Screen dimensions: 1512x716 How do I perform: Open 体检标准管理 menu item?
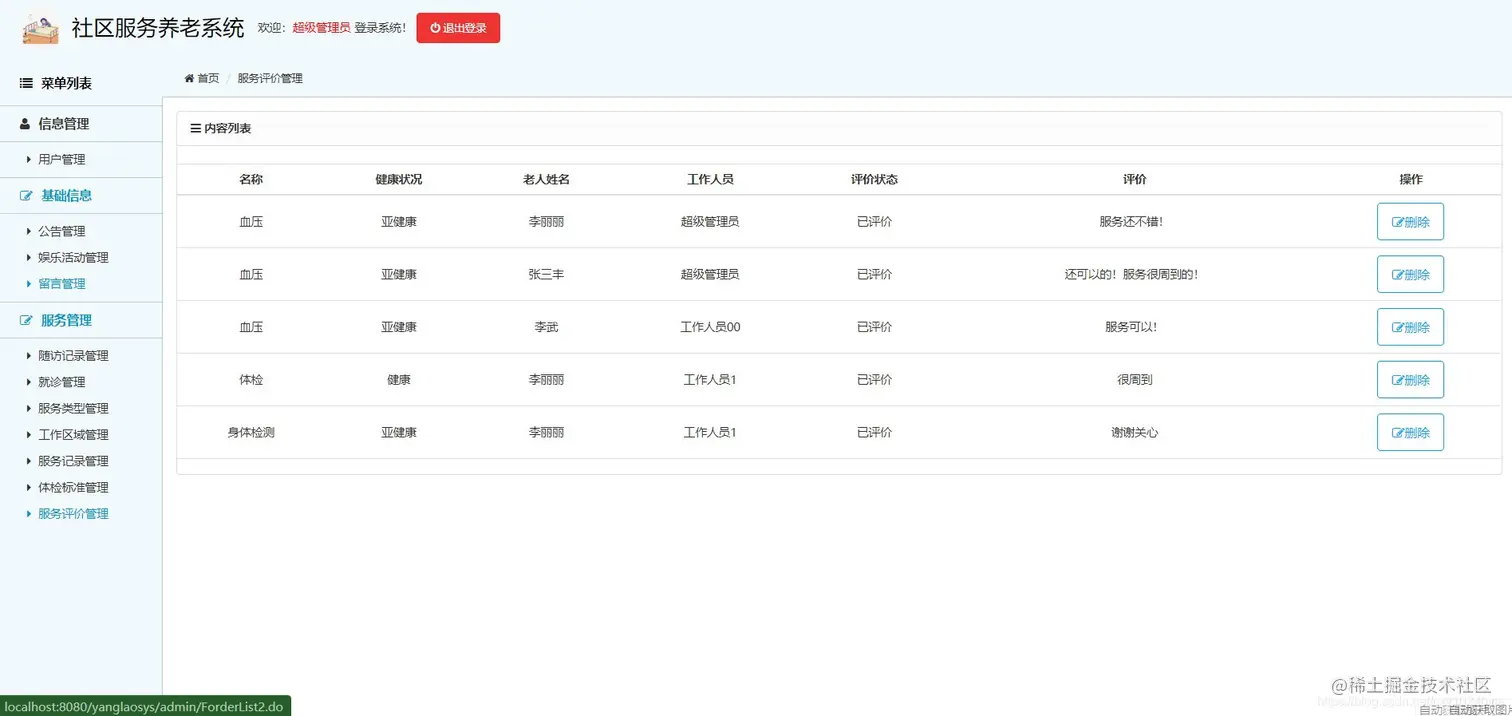coord(73,487)
